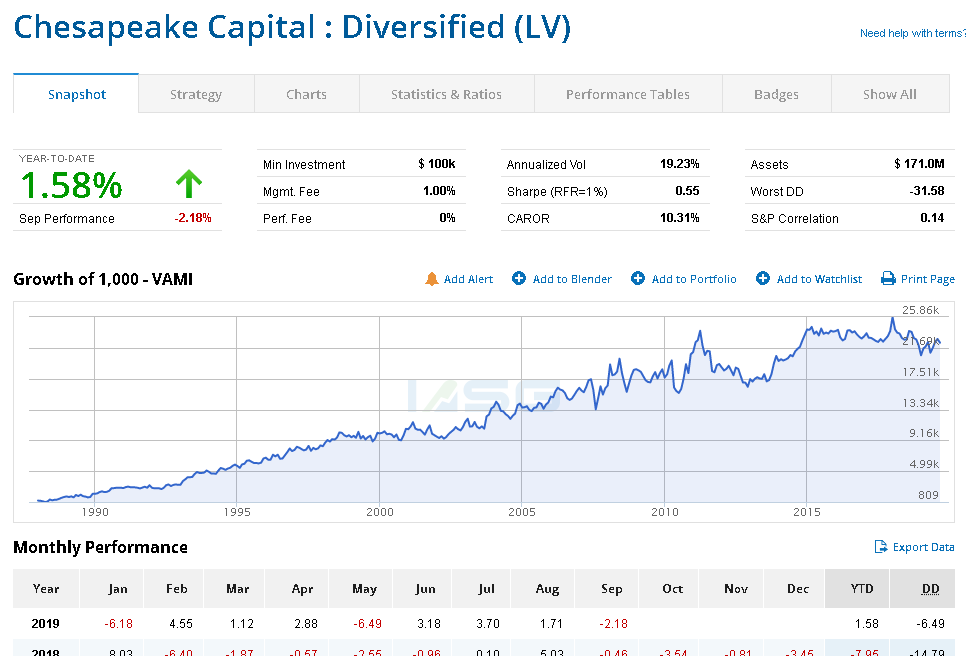Click the Print Page link
Screen dimensions: 966x656
click(x=927, y=279)
